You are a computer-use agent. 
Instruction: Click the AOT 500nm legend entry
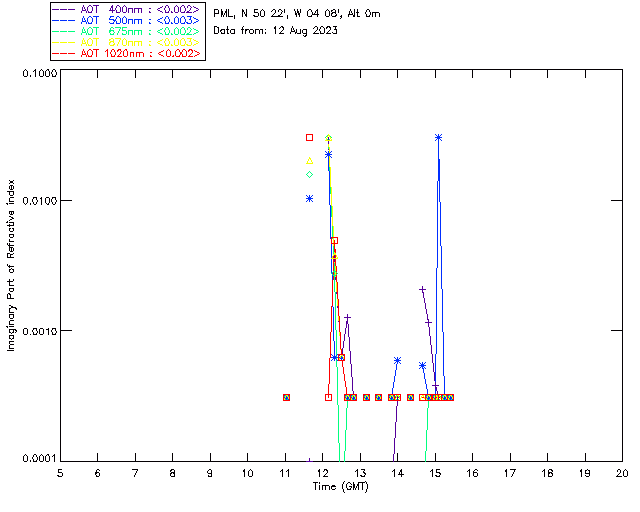coord(127,20)
